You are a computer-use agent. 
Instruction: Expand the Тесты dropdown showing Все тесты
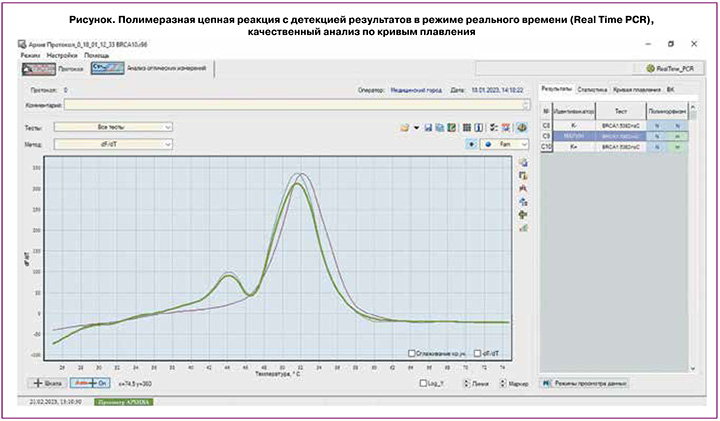coord(112,127)
